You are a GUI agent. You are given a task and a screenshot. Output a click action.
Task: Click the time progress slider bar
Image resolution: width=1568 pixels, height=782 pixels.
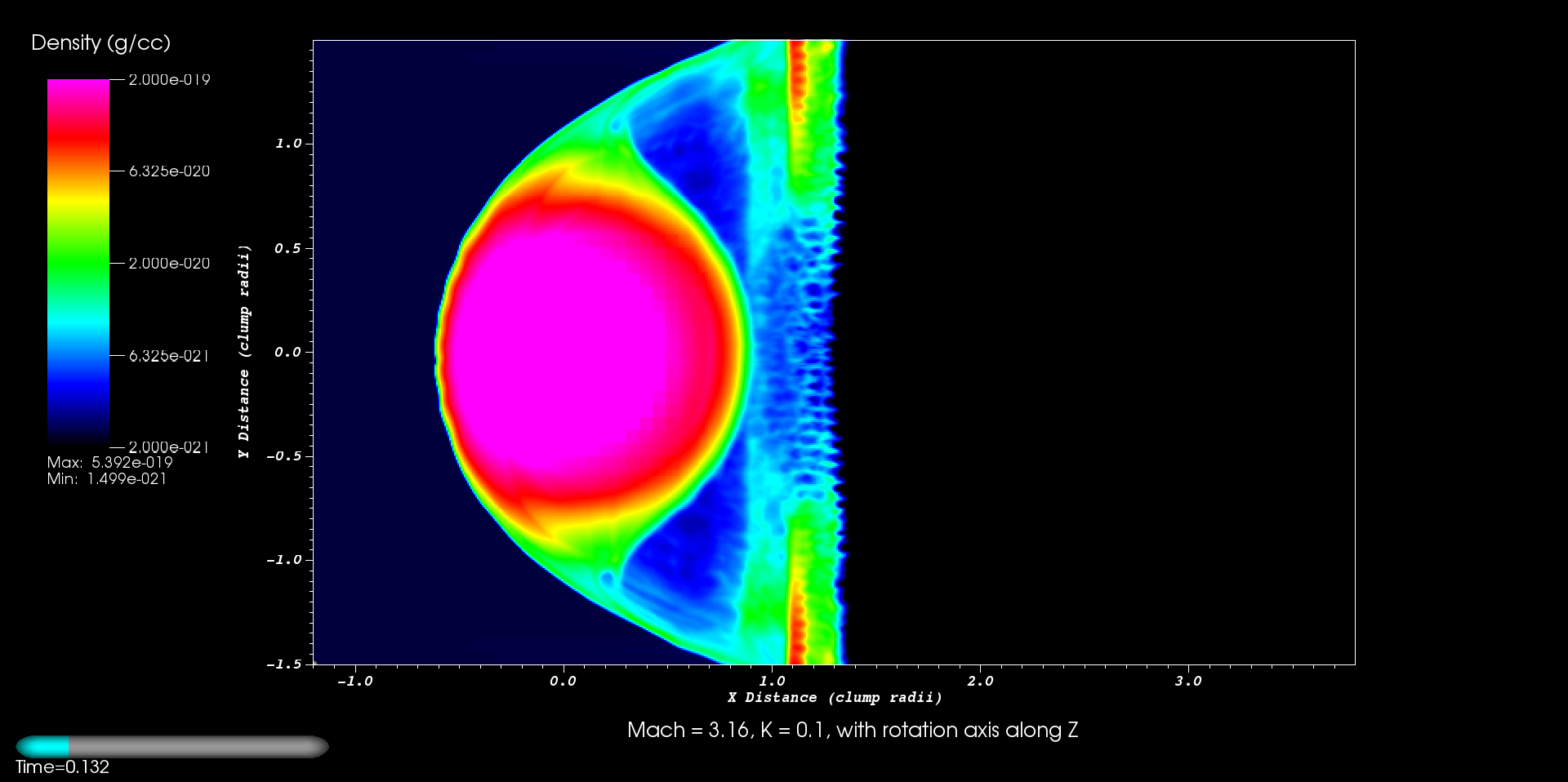tap(172, 746)
